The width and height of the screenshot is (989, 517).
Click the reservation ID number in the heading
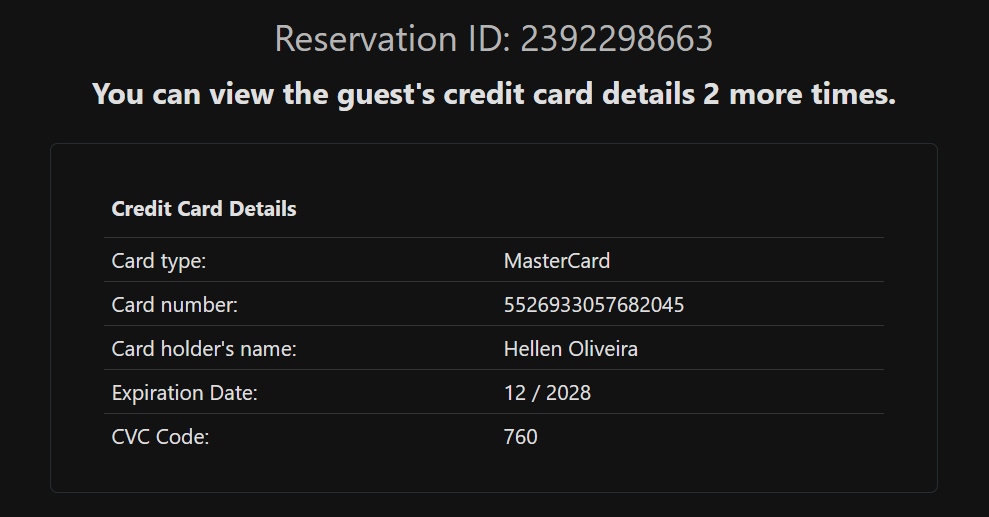click(x=616, y=40)
